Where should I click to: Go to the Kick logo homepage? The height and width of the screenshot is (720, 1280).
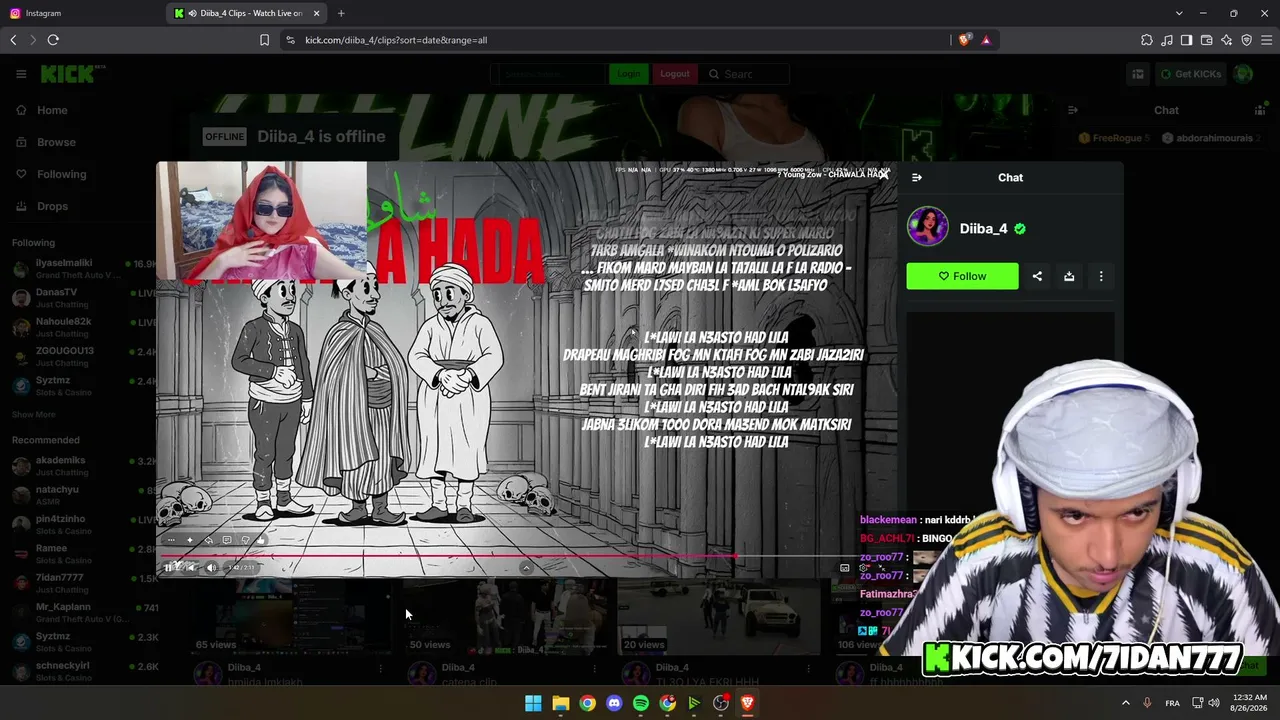73,74
